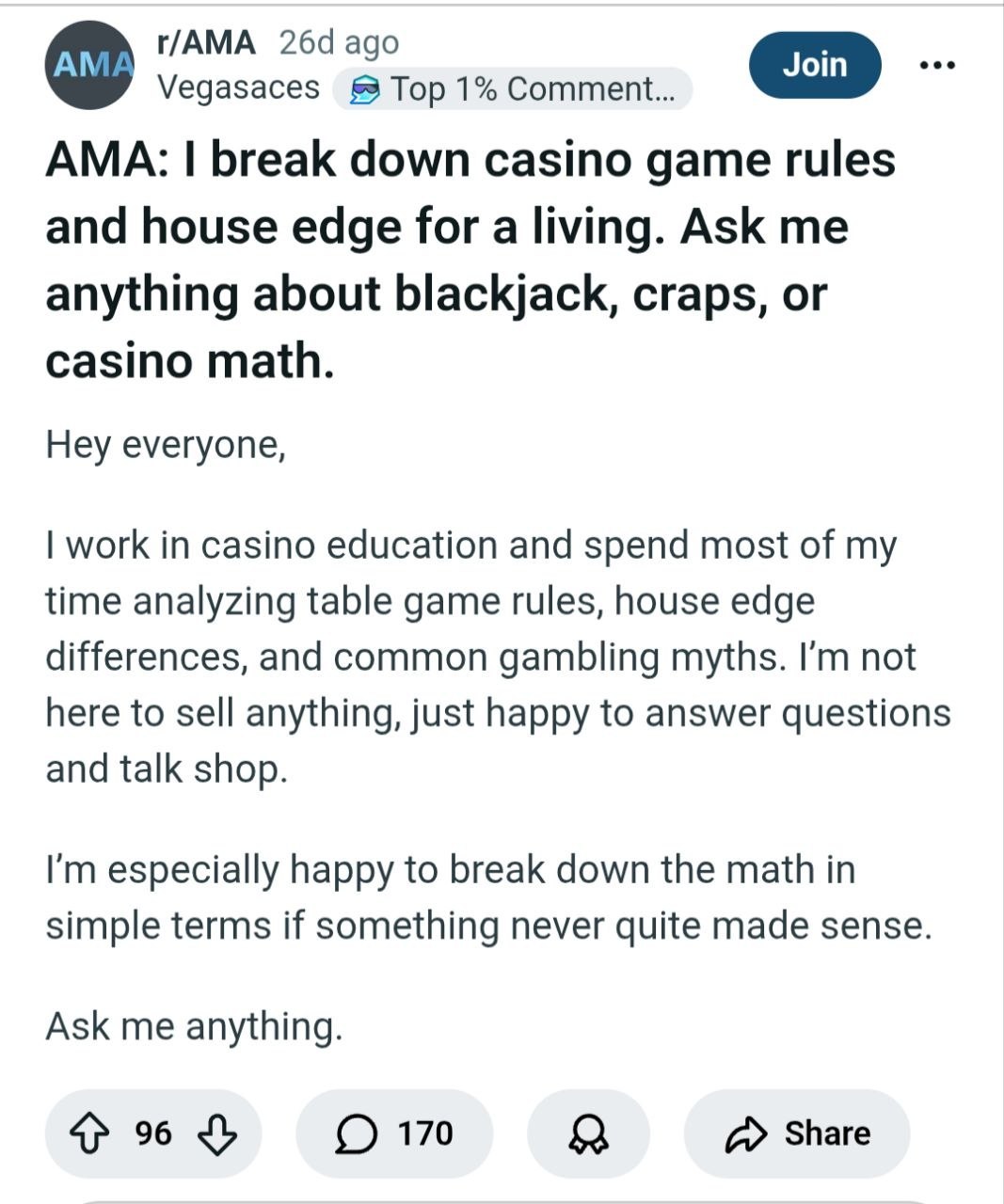Join the r/AMA community
1004x1204 pixels.
click(815, 65)
